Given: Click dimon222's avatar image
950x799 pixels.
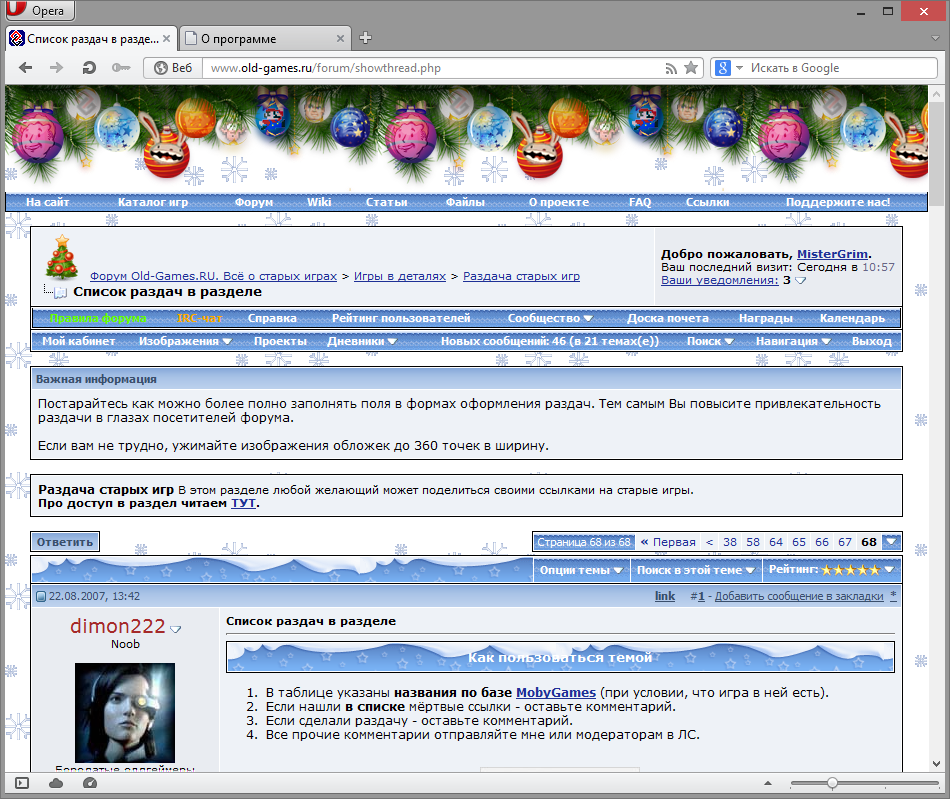Looking at the screenshot, I should 125,713.
